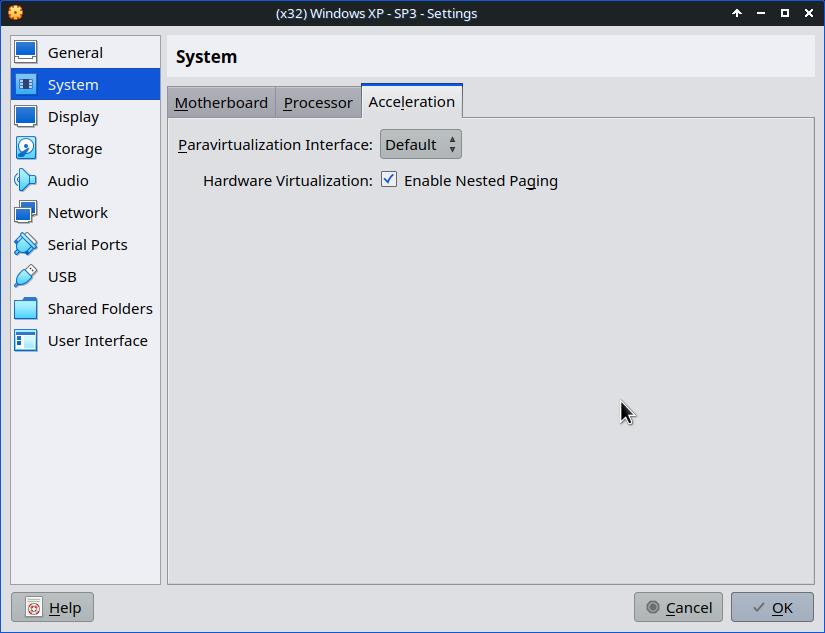
Task: Click the titlebar keep-above arrow button
Action: coord(737,13)
